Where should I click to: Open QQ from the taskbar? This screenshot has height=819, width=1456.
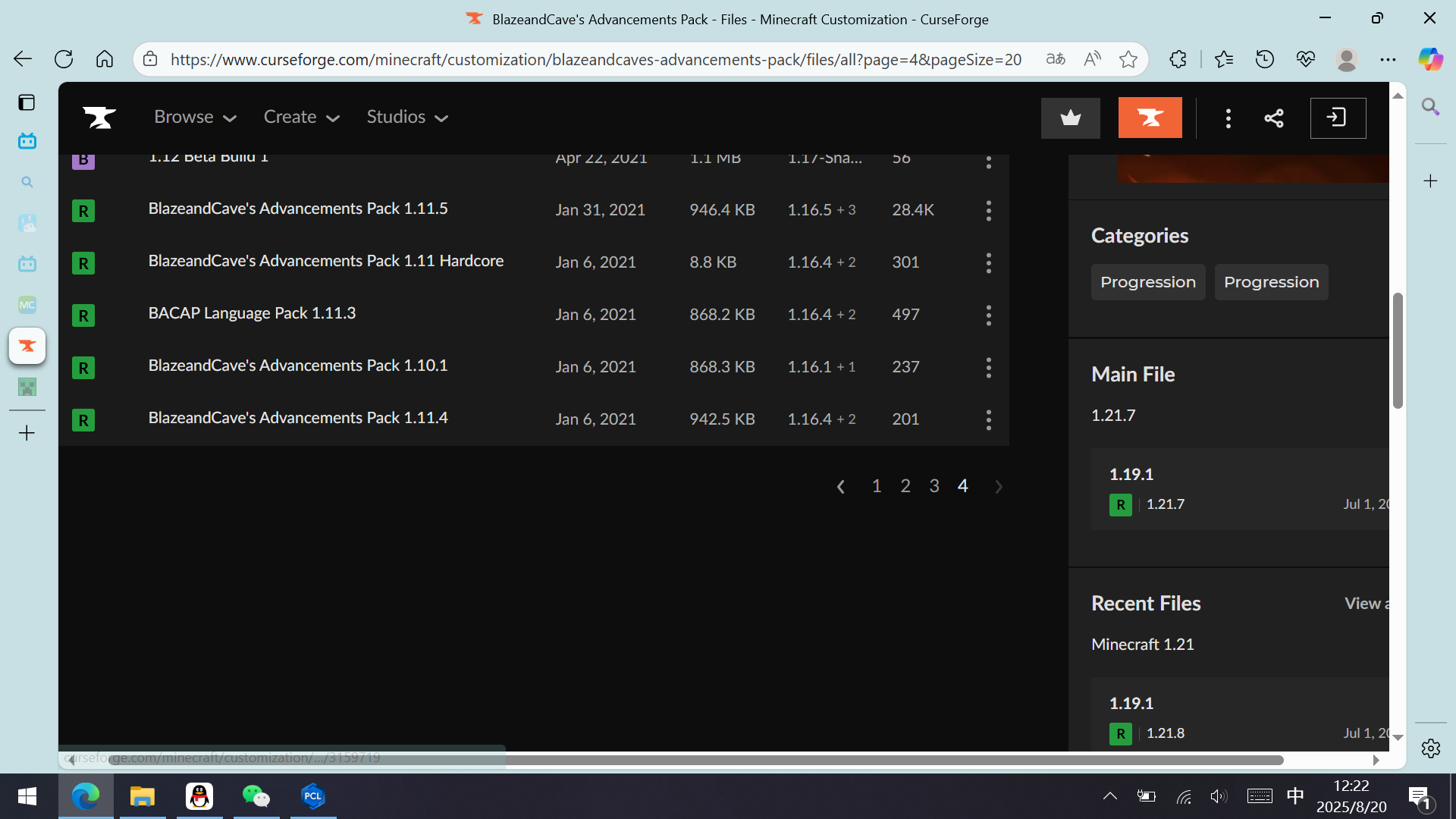pos(199,796)
